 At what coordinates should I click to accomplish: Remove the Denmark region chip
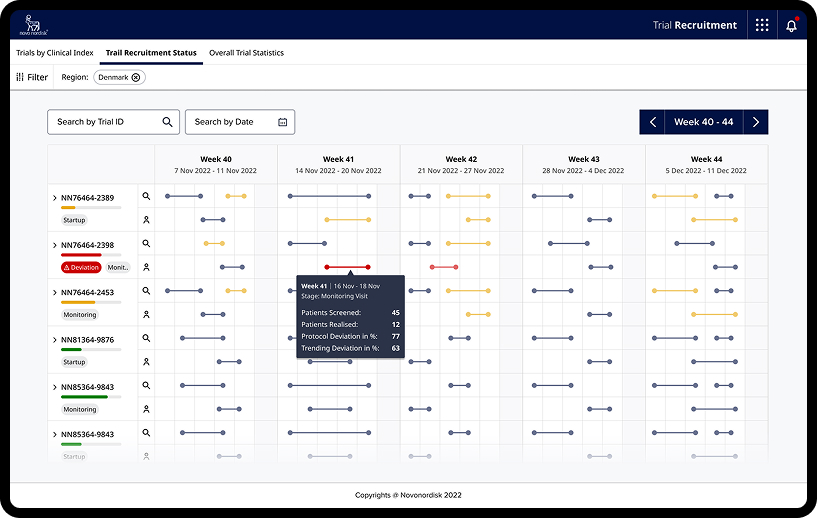[x=136, y=77]
